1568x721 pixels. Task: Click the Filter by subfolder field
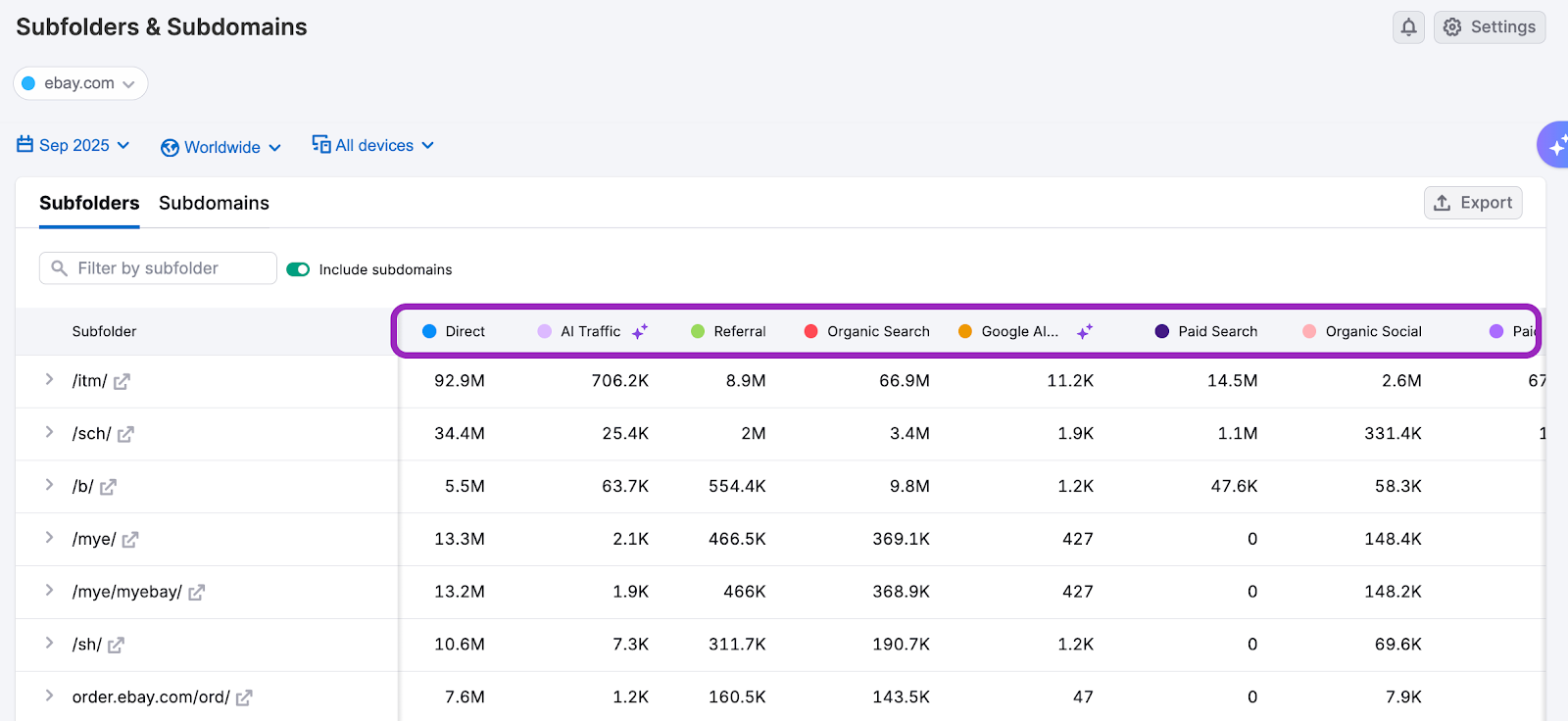(x=158, y=268)
